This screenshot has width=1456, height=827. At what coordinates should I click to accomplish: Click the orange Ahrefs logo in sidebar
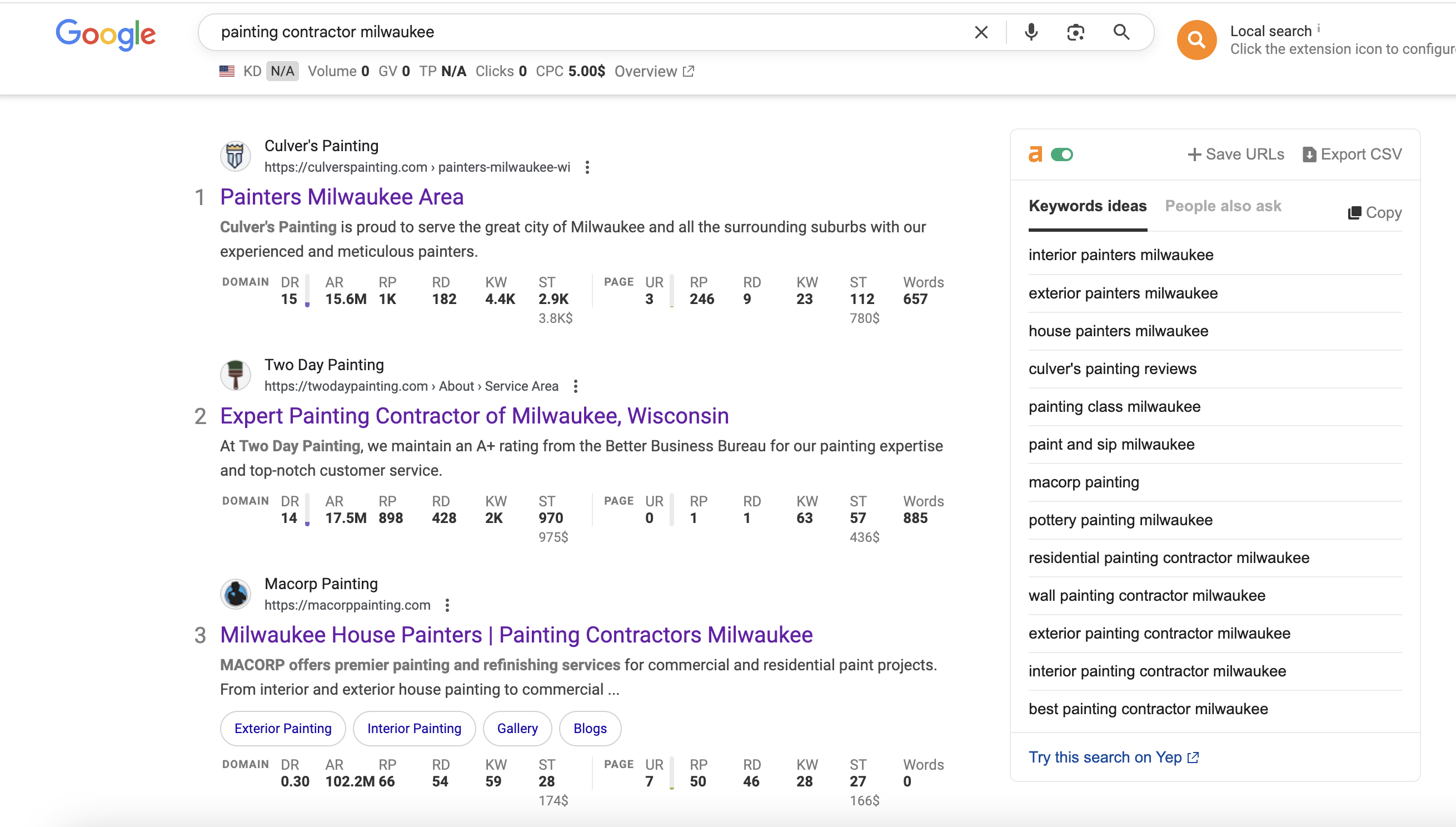(1035, 154)
